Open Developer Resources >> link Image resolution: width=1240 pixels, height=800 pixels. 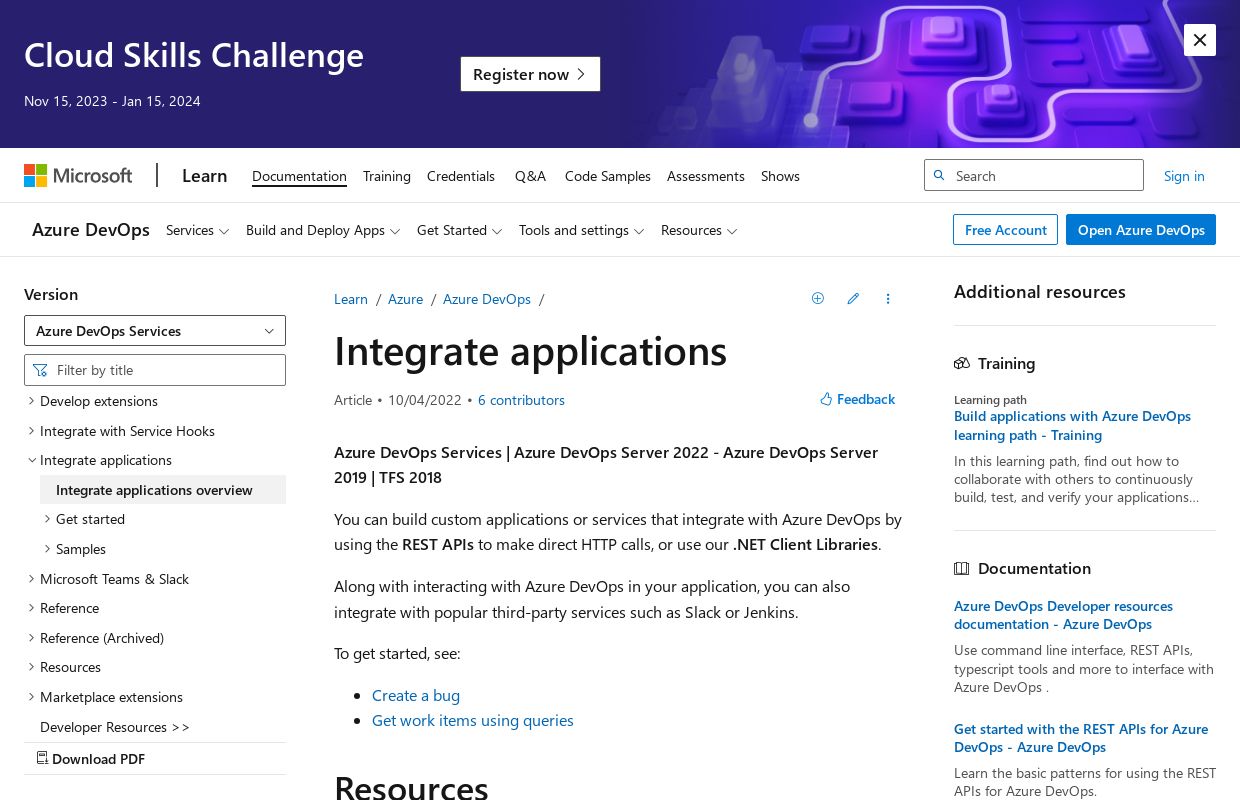click(x=115, y=727)
